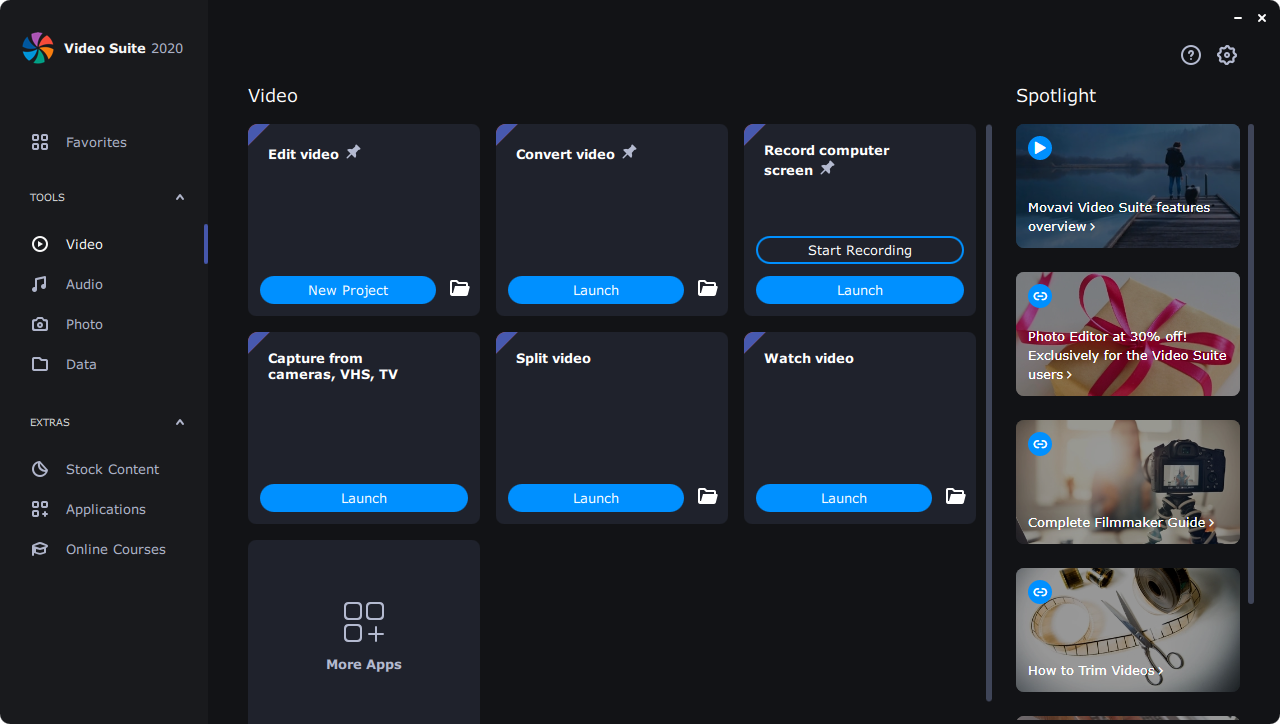Open the folder icon next to New Project

(x=459, y=289)
